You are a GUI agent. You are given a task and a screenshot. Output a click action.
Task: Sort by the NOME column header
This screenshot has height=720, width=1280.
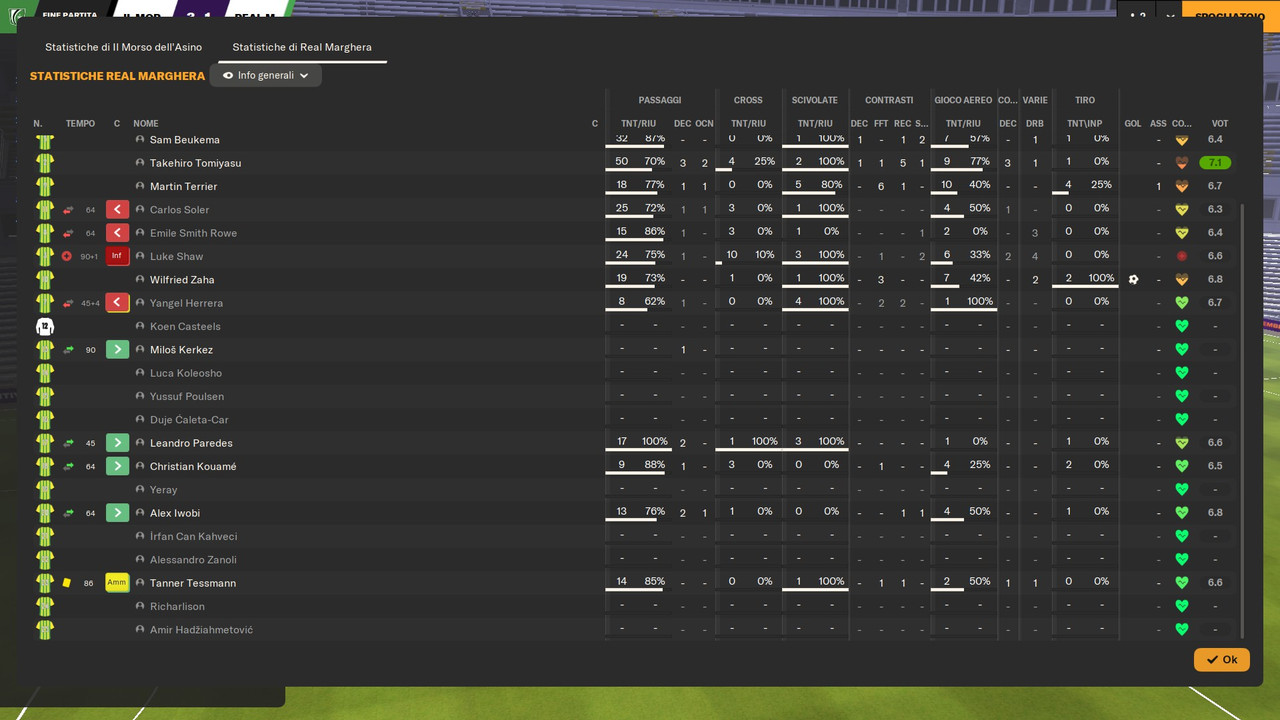coord(146,124)
